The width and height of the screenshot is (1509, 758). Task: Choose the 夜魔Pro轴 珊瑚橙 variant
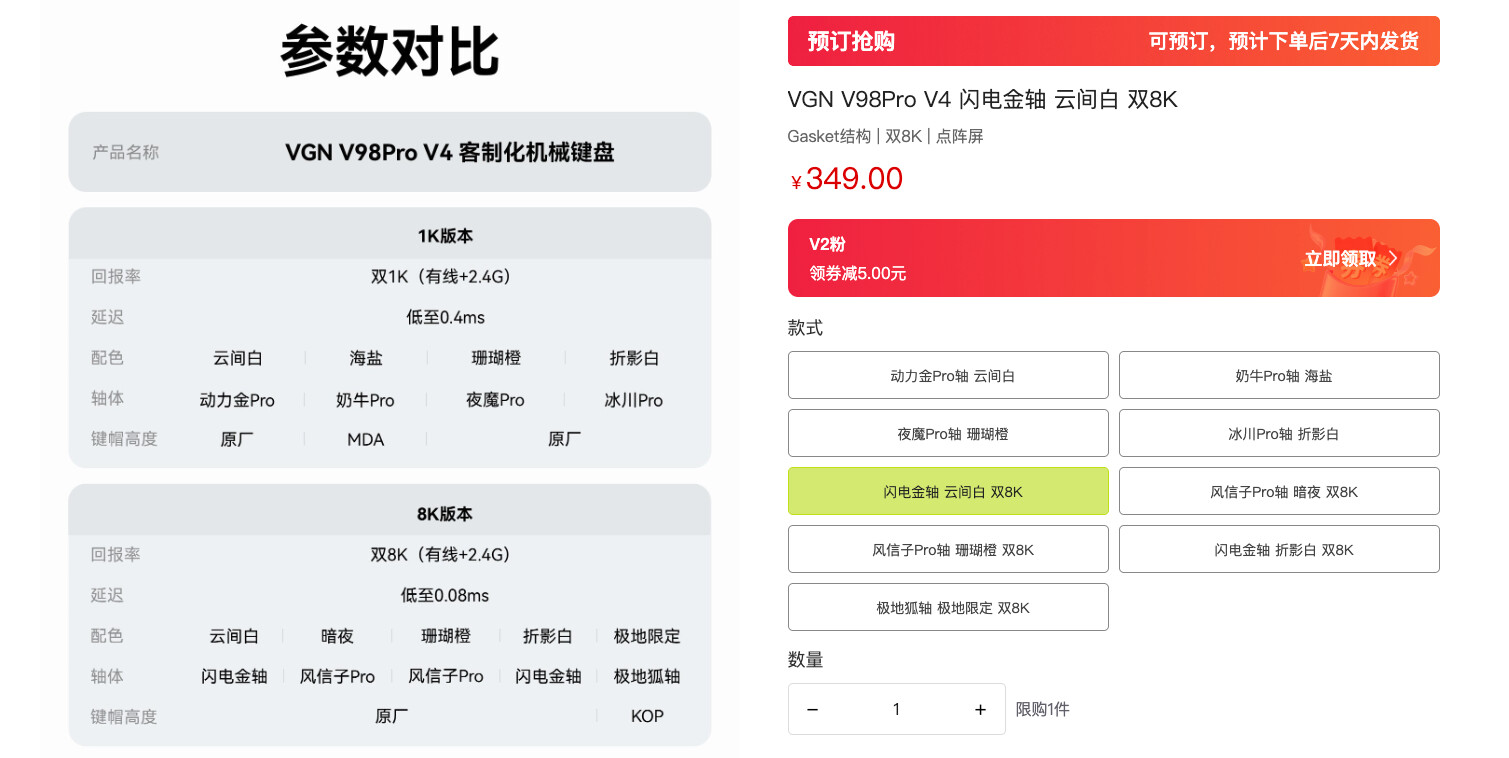pyautogui.click(x=948, y=433)
